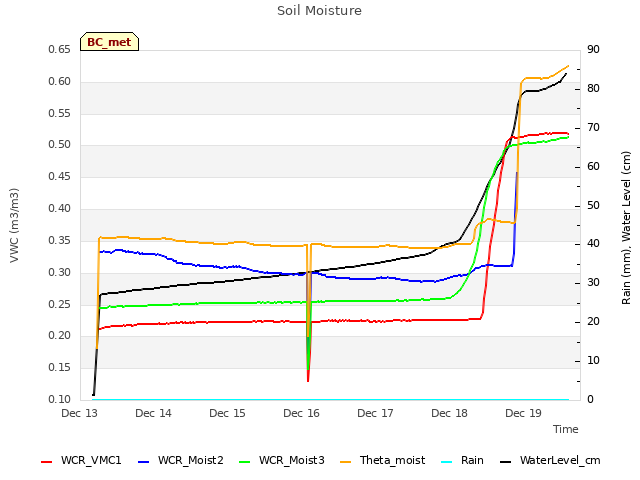Screen dimensions: 640x480
Task: Click the Time axis label
Action: point(566,429)
